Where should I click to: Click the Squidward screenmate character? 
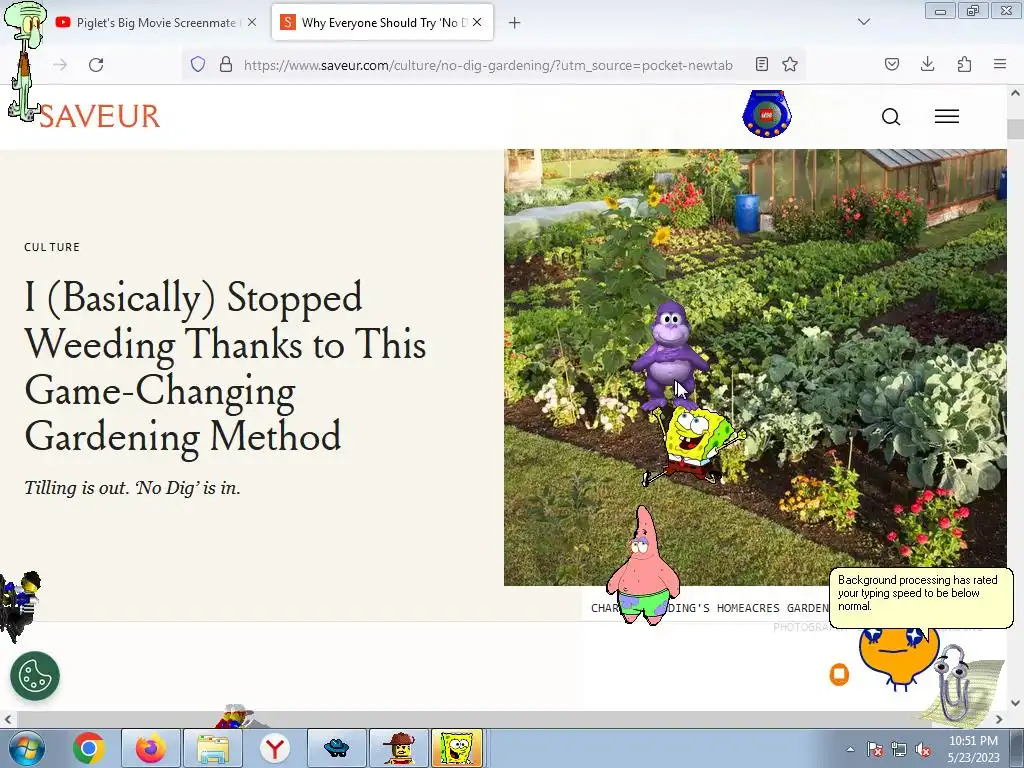(25, 60)
